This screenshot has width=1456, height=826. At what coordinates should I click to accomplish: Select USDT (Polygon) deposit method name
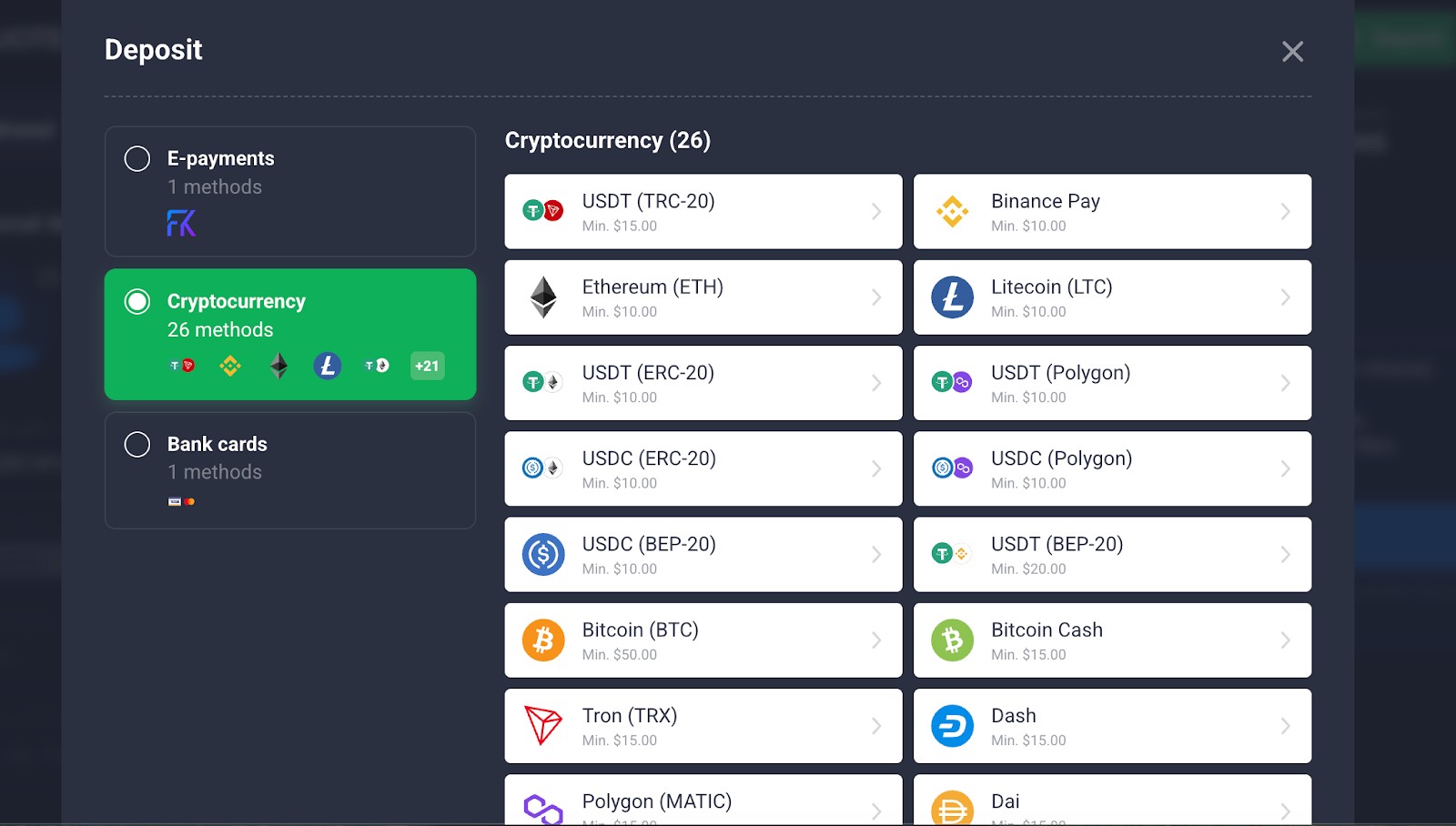click(x=1061, y=373)
